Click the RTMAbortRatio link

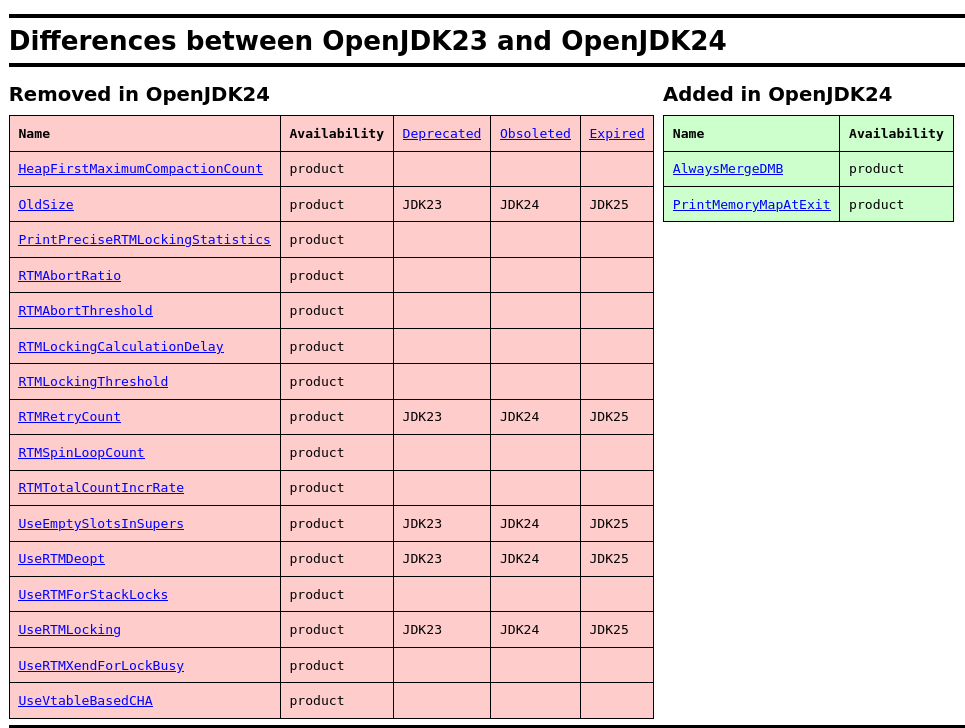click(70, 276)
